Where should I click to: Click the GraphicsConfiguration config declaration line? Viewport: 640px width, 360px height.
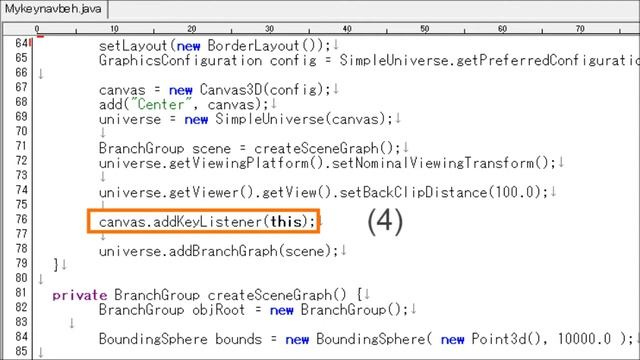tap(369, 60)
